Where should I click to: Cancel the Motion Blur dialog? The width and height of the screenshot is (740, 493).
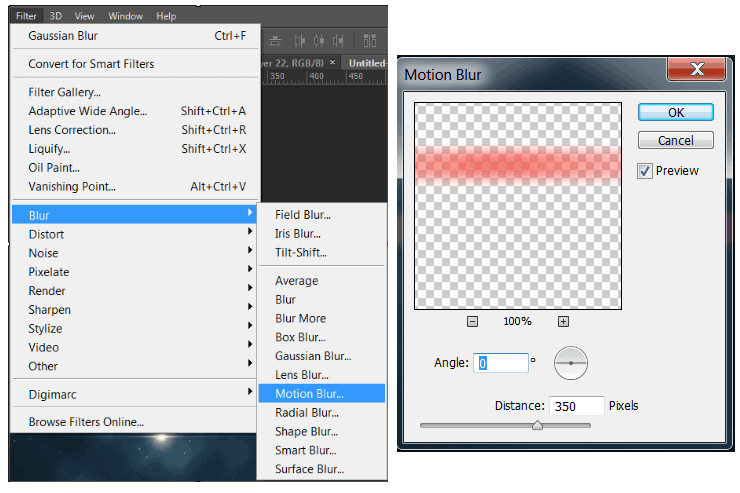click(x=675, y=140)
